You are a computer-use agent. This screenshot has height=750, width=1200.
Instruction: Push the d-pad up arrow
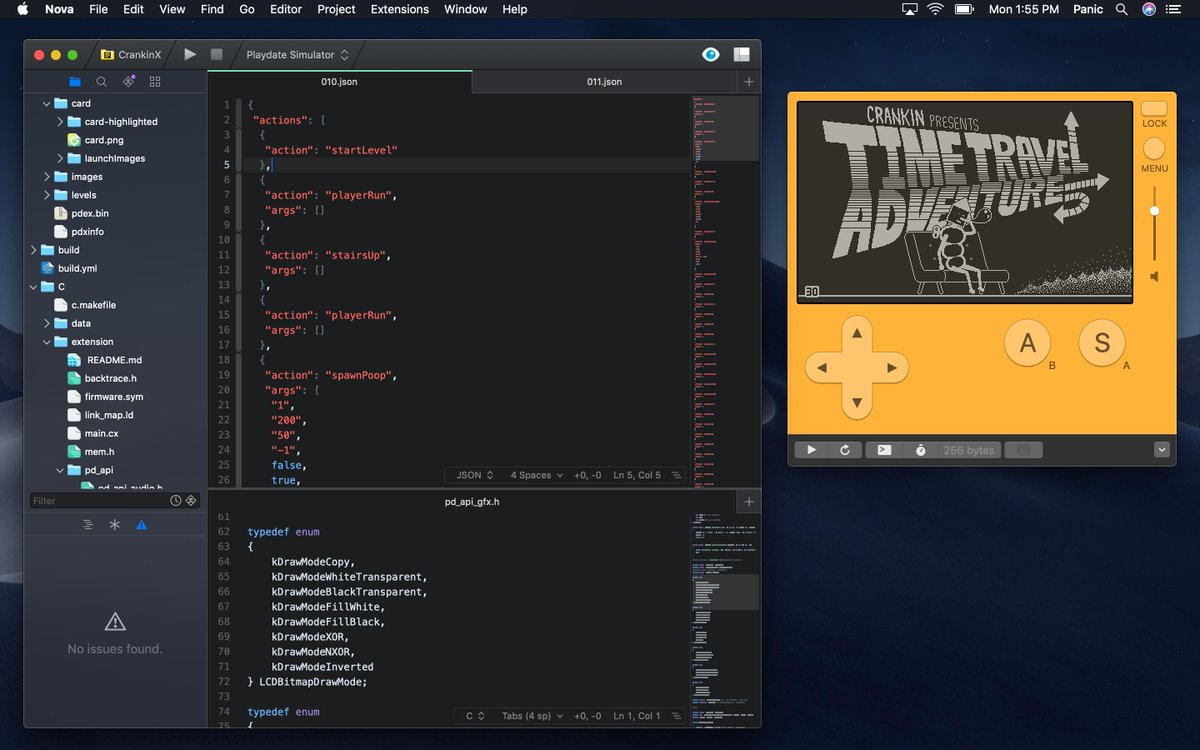coord(857,333)
